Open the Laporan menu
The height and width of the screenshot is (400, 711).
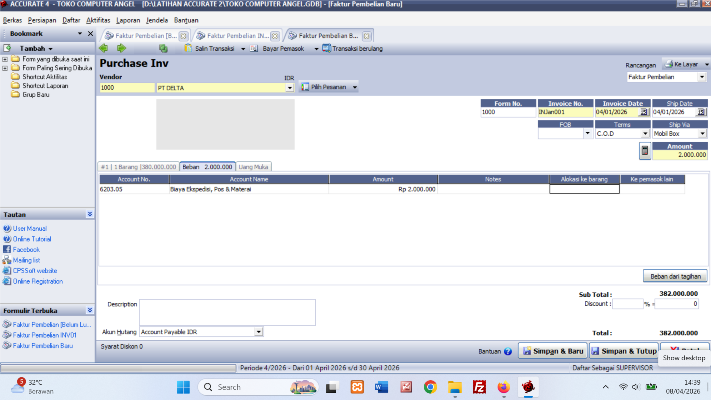[x=128, y=20]
